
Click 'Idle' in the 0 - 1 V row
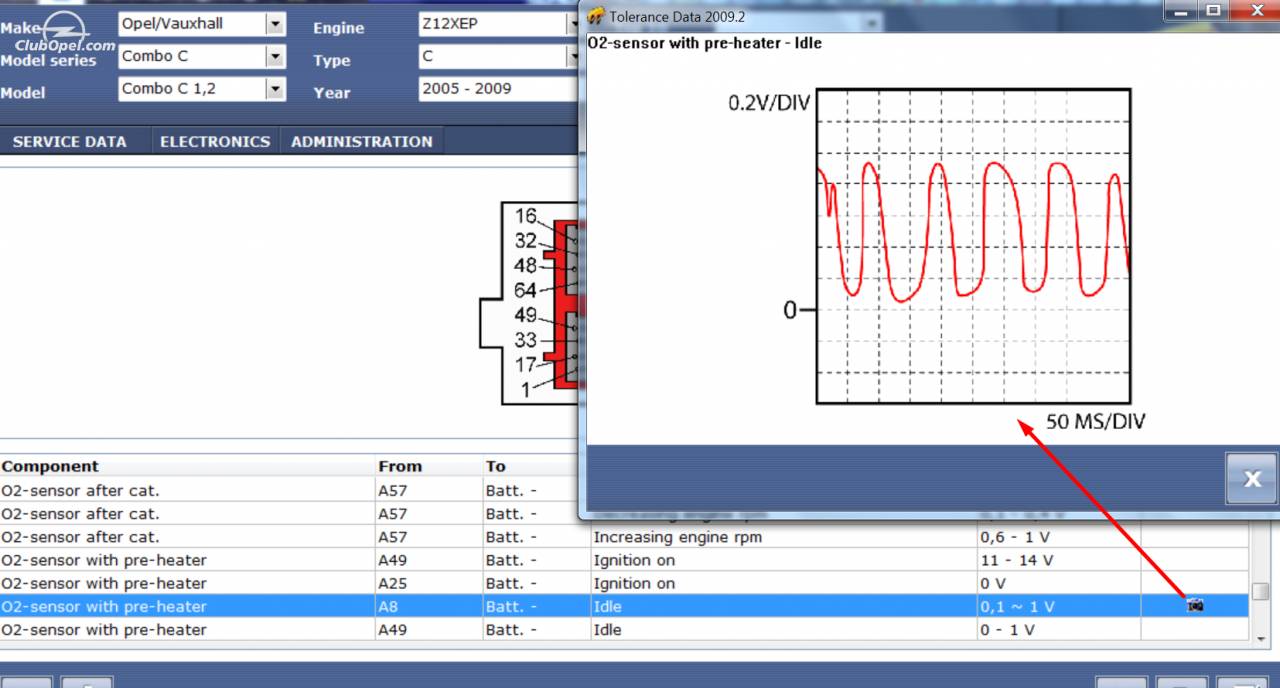tap(607, 629)
